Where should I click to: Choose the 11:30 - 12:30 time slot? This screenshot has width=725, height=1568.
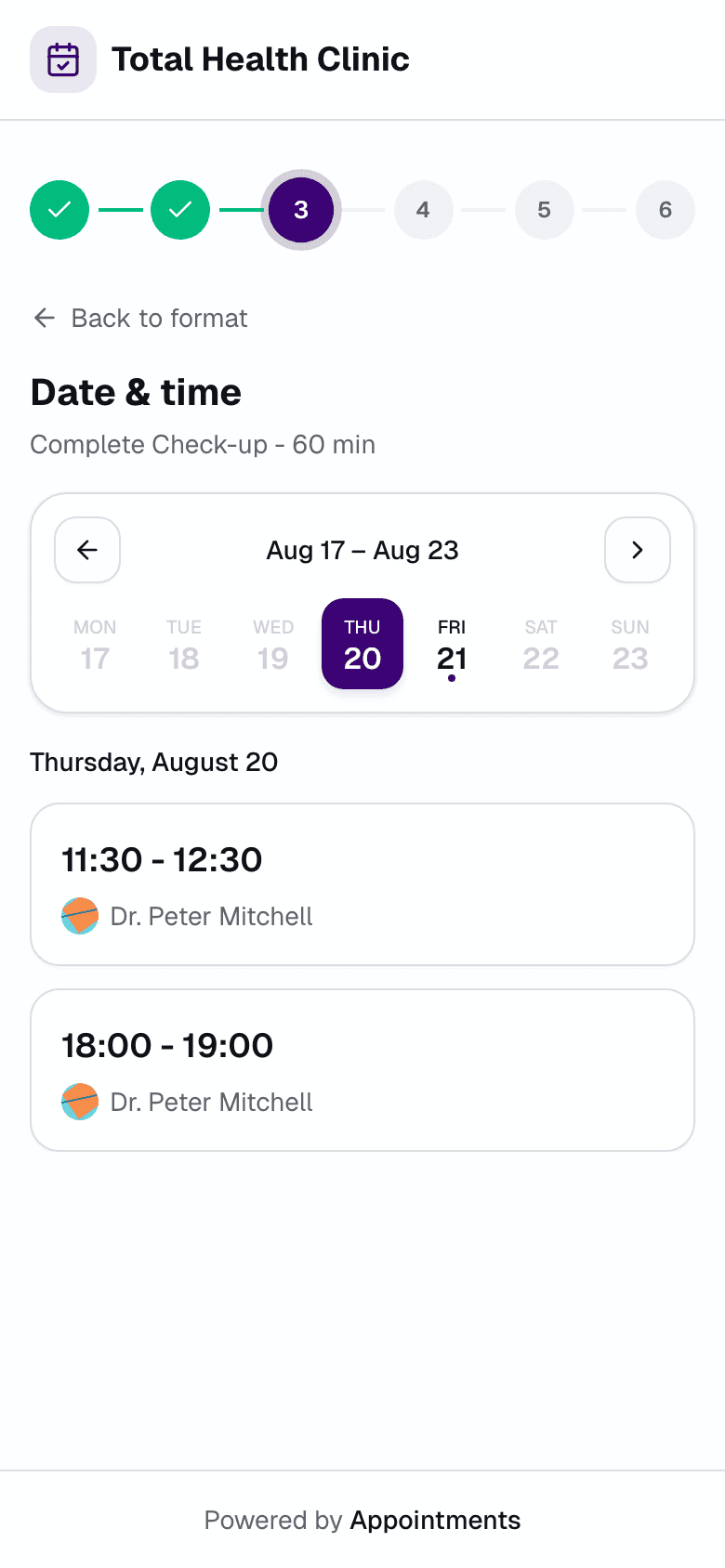(362, 884)
